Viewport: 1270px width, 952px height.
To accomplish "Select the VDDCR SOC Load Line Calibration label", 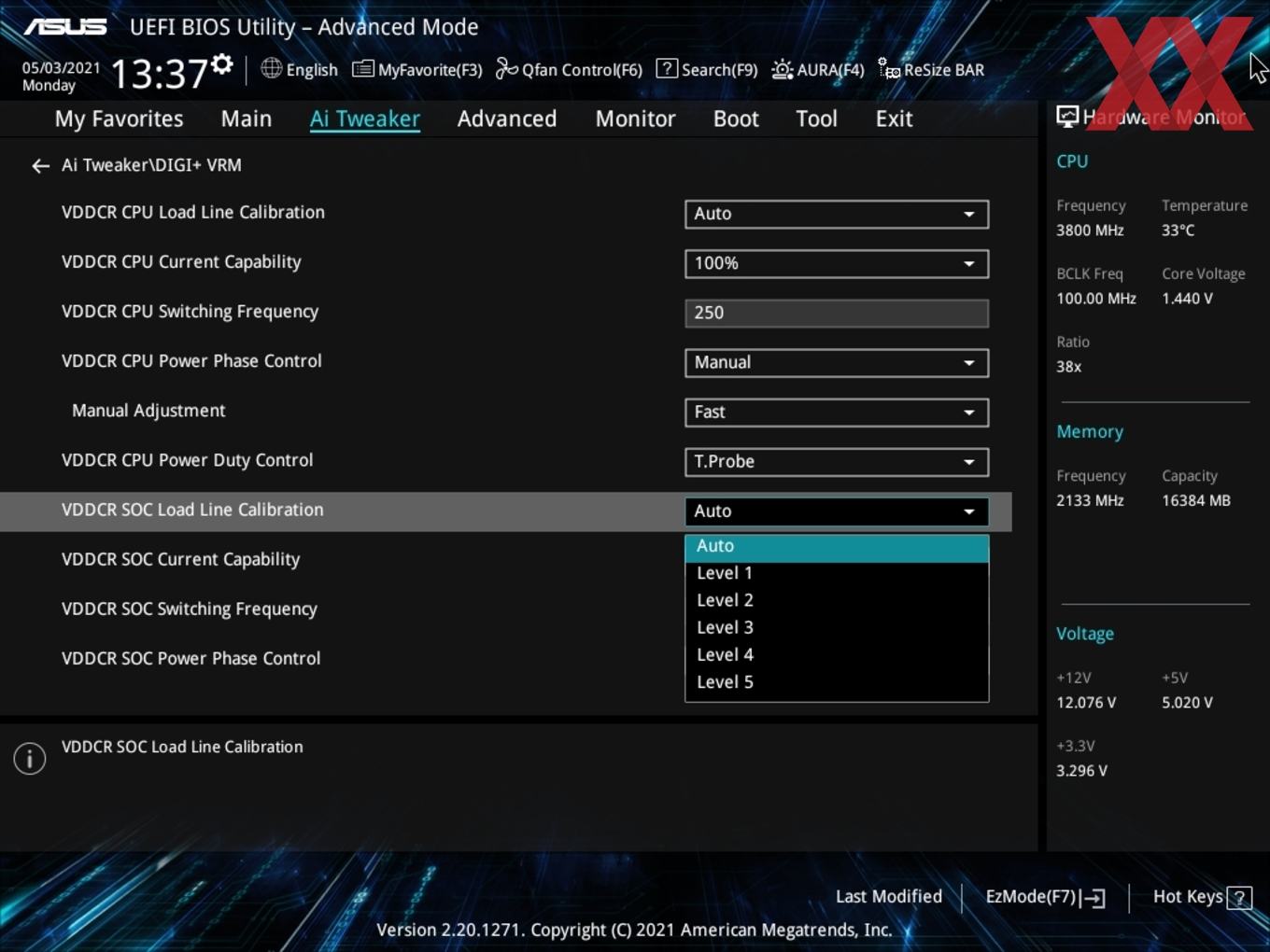I will (192, 510).
